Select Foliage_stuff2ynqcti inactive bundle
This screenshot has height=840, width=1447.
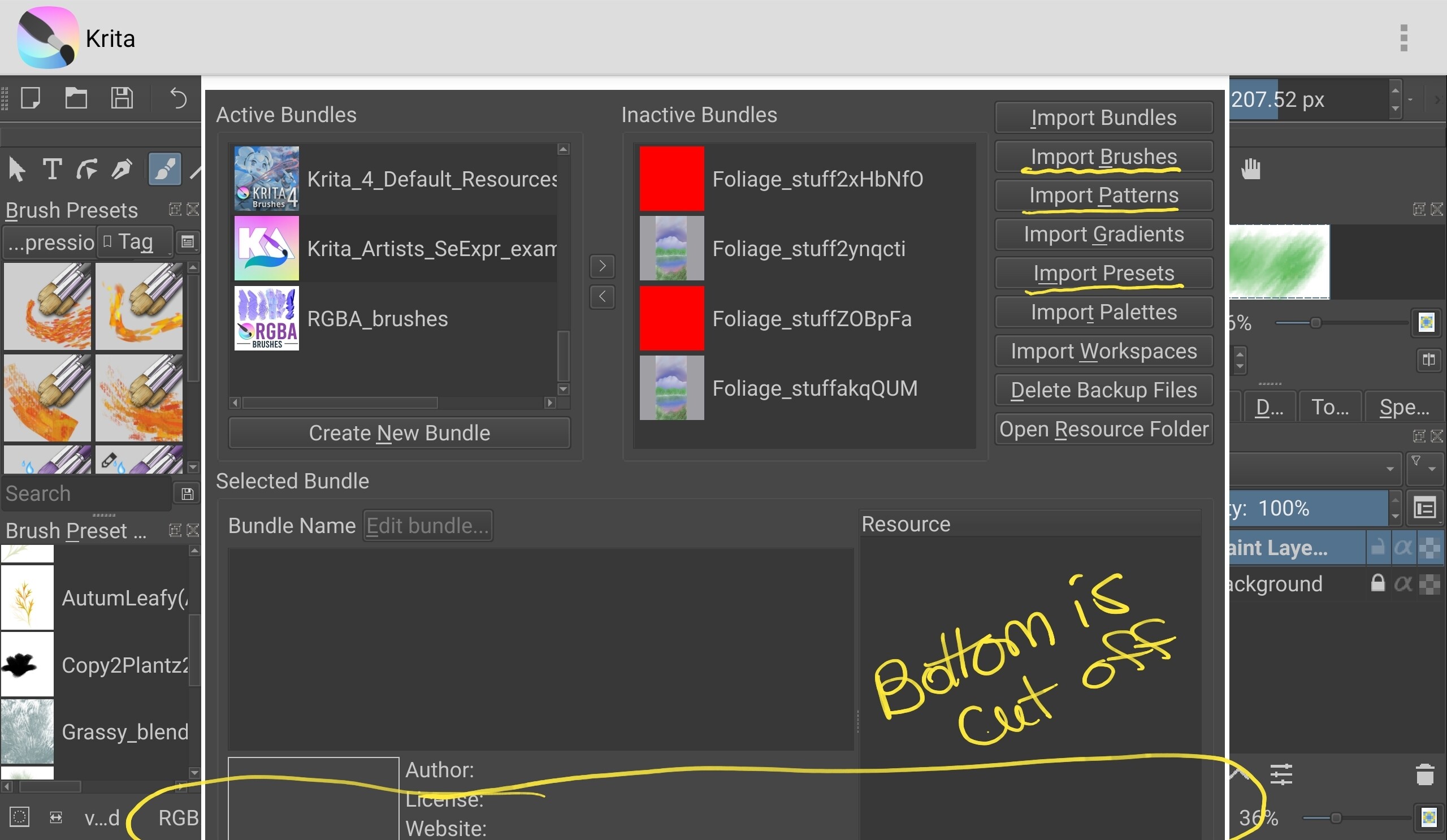tap(808, 248)
